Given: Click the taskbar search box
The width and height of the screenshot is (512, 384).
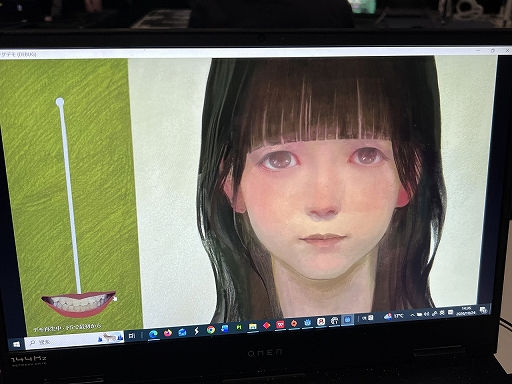Looking at the screenshot, I should click(x=75, y=340).
